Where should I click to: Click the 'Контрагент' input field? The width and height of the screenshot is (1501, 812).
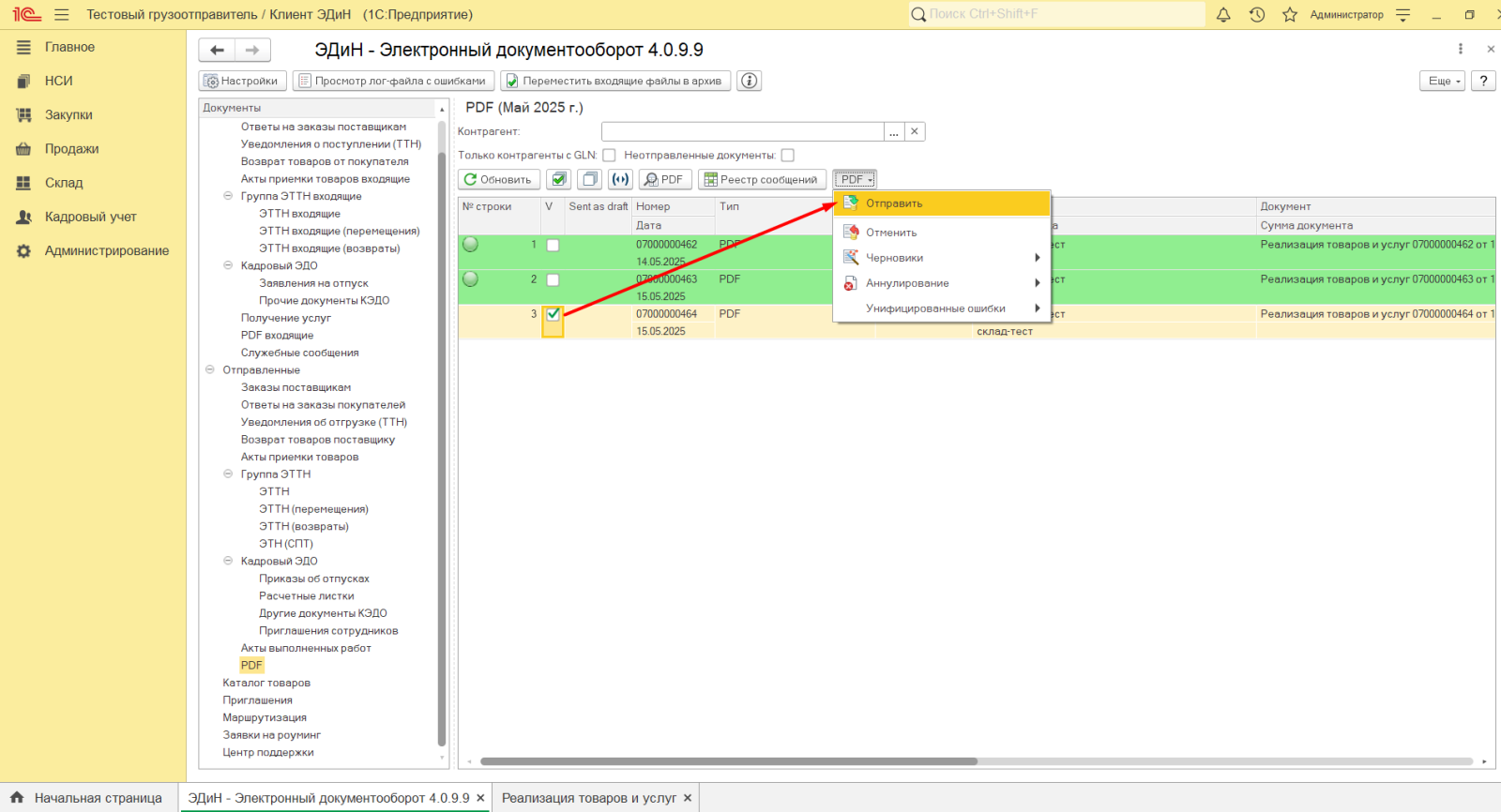point(742,131)
